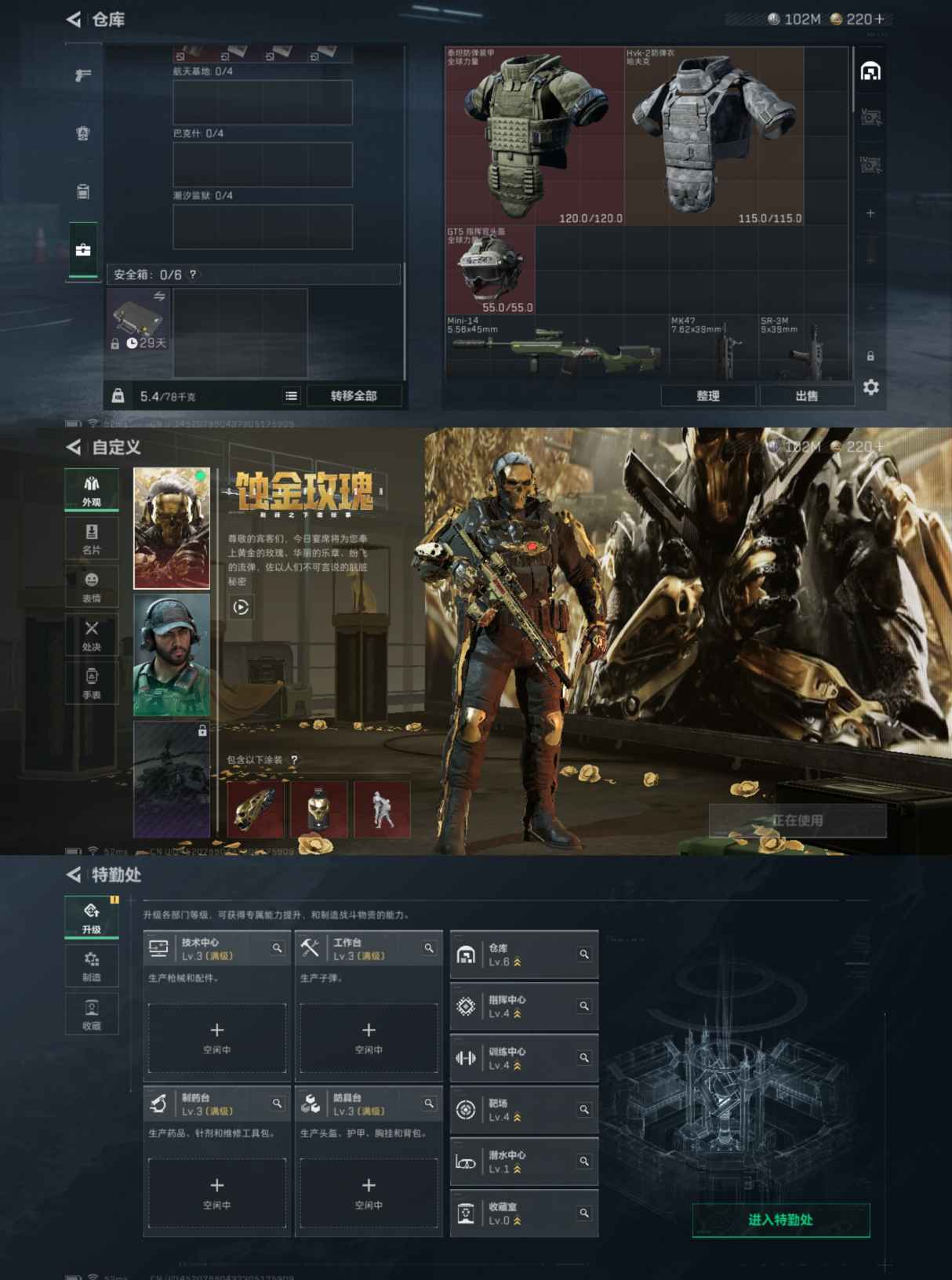The height and width of the screenshot is (1280, 952).
Task: Toggle the lock icon beside the 5.4/78 weight
Action: click(x=118, y=396)
